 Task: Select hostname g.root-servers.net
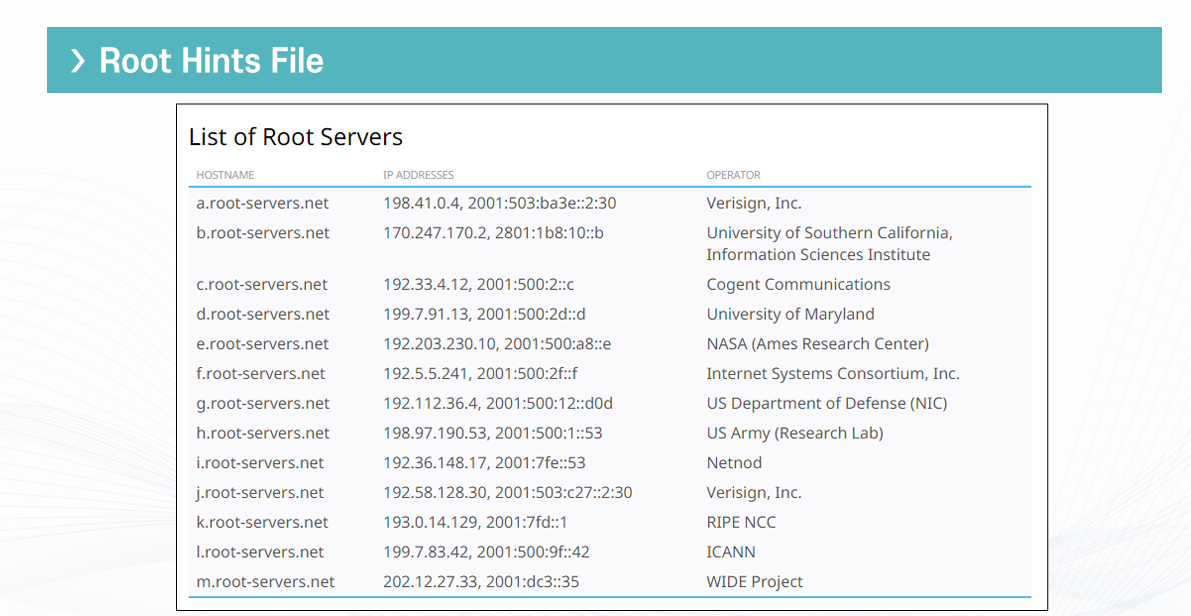pyautogui.click(x=263, y=403)
